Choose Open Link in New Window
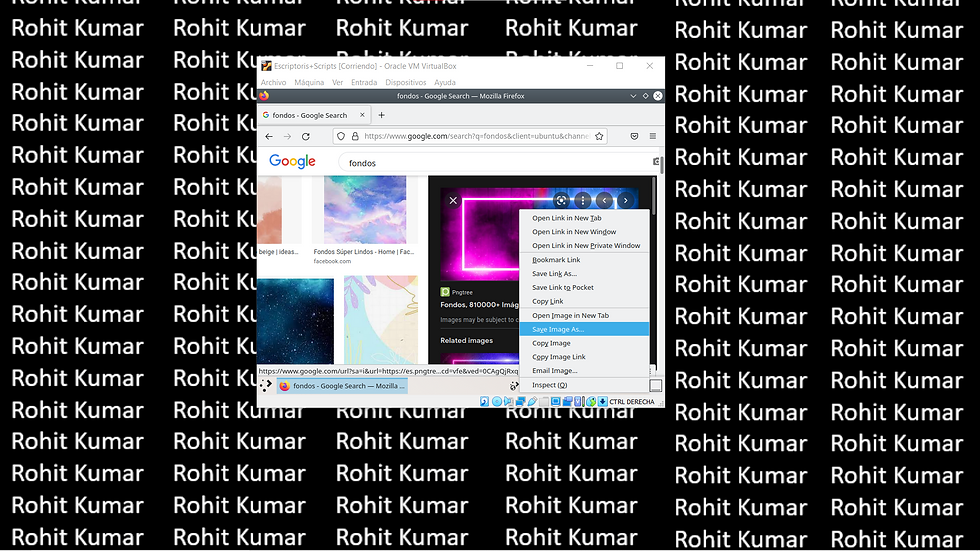The image size is (980, 551). [584, 232]
